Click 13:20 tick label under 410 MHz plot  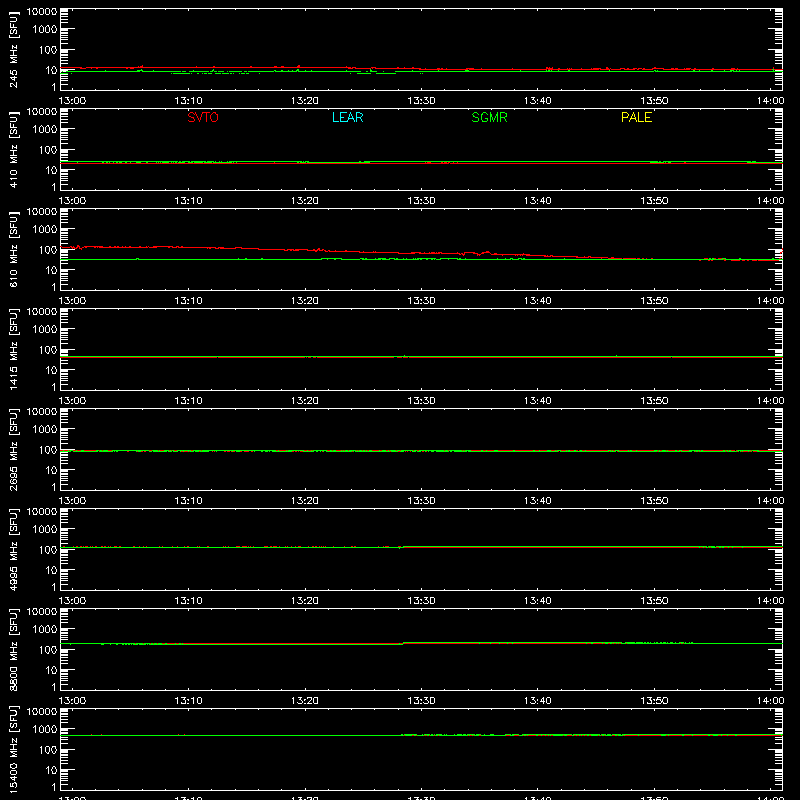coord(305,201)
